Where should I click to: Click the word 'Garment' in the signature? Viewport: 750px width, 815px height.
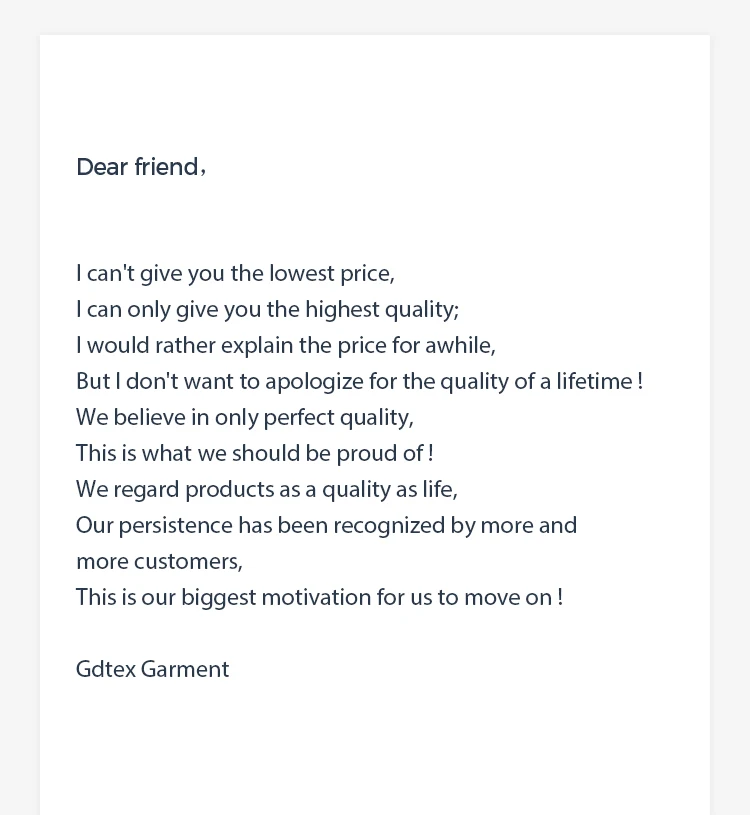[x=185, y=670]
